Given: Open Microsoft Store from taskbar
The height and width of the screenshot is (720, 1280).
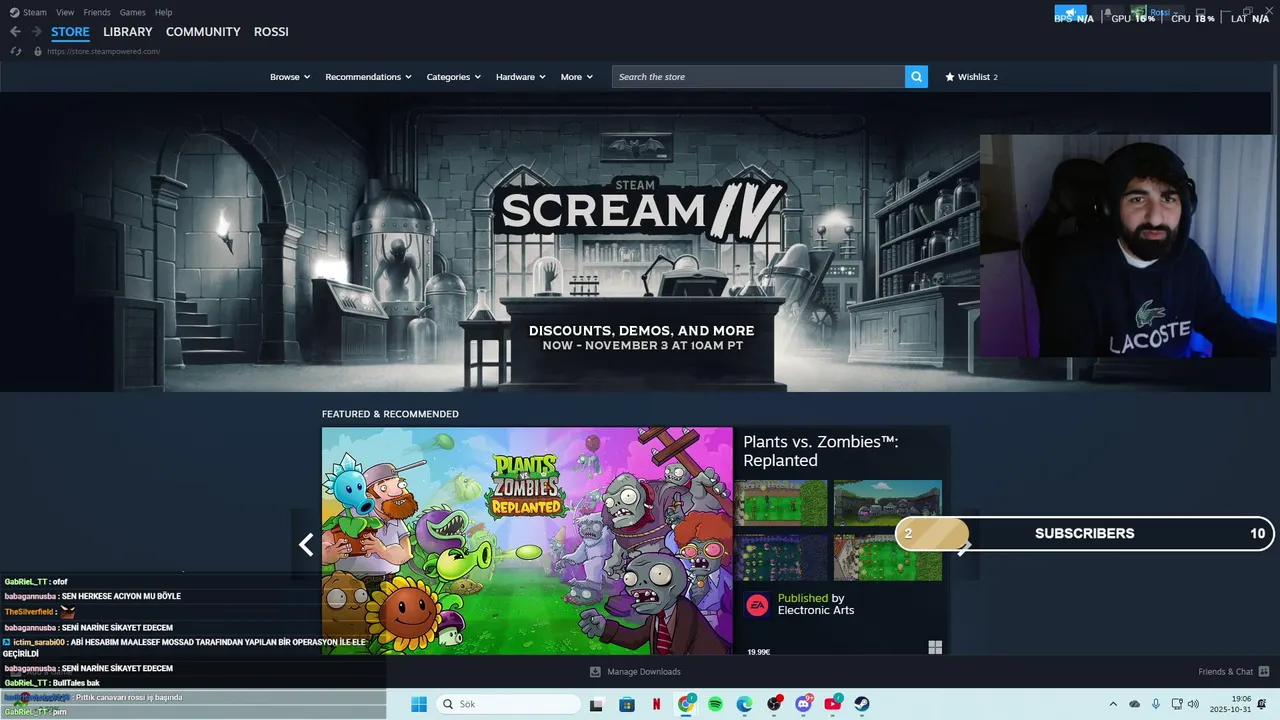Looking at the screenshot, I should [x=627, y=704].
